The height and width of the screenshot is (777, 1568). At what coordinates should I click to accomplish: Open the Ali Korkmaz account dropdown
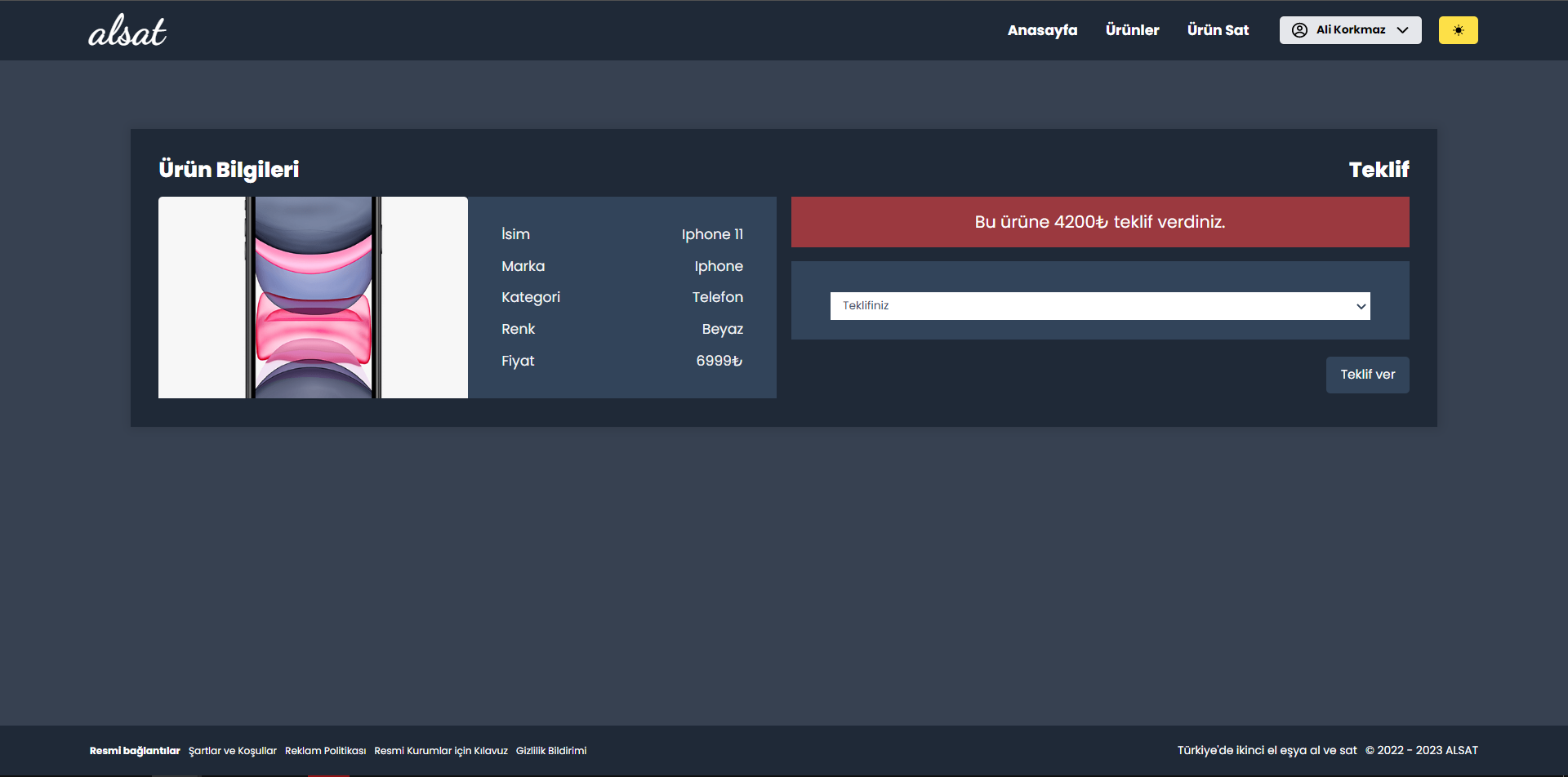pyautogui.click(x=1350, y=30)
